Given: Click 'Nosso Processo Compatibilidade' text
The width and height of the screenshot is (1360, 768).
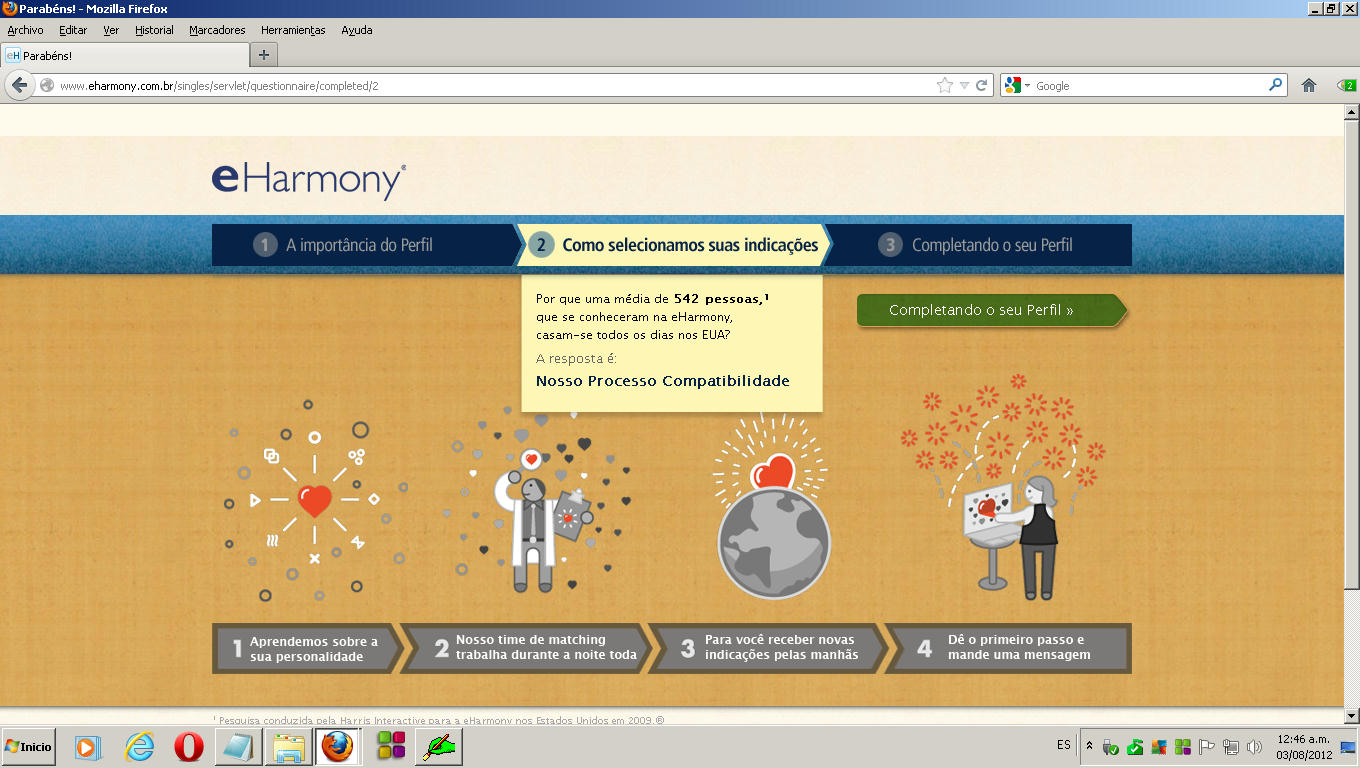Looking at the screenshot, I should coord(663,381).
